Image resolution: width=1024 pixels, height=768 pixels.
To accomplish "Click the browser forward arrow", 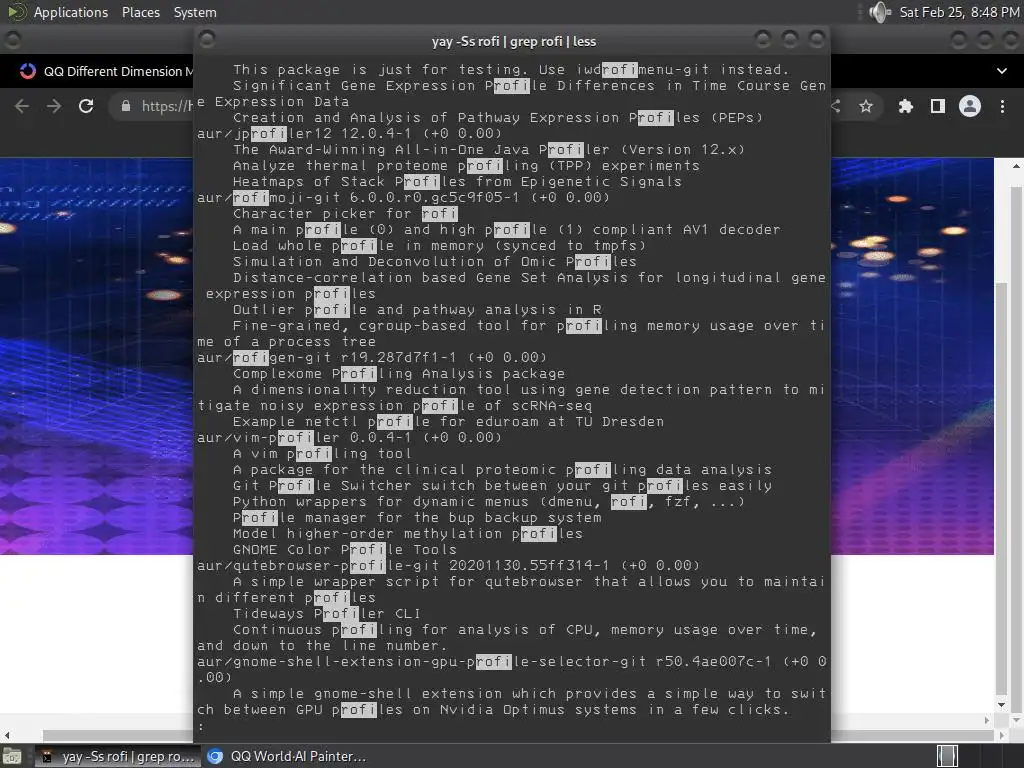I will click(54, 106).
